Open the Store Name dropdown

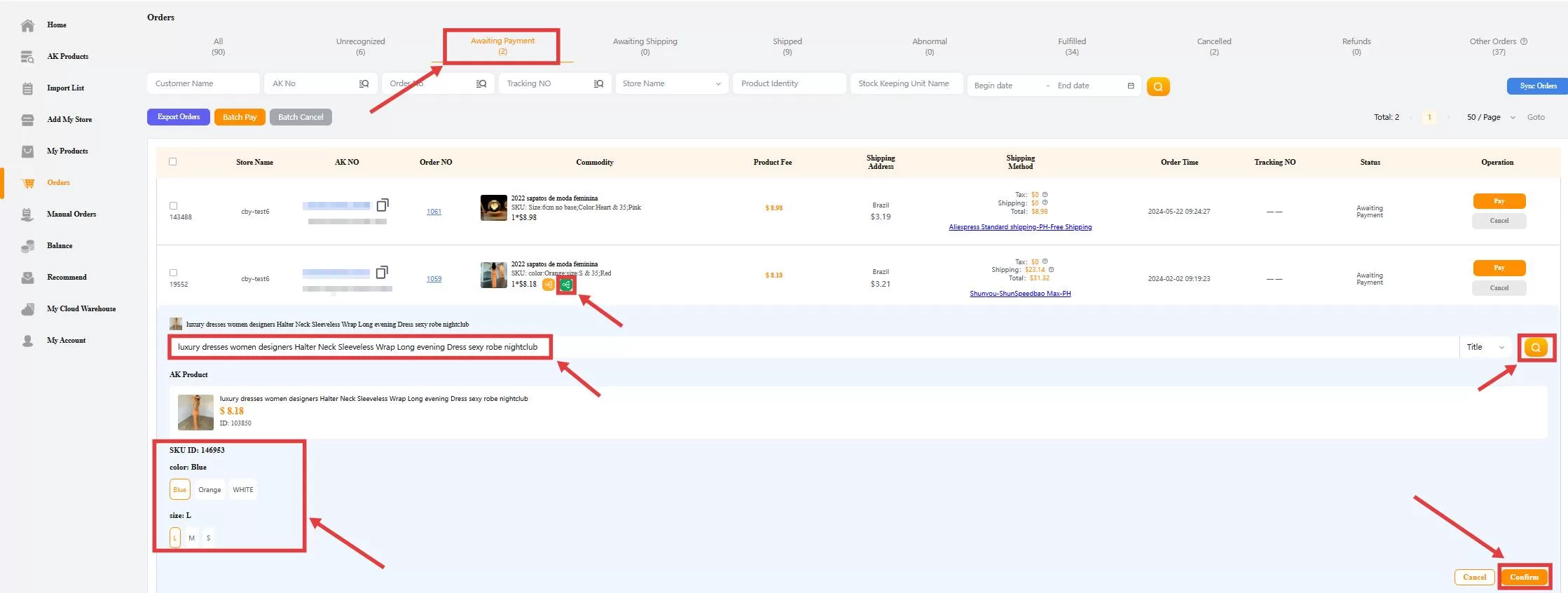coord(672,83)
